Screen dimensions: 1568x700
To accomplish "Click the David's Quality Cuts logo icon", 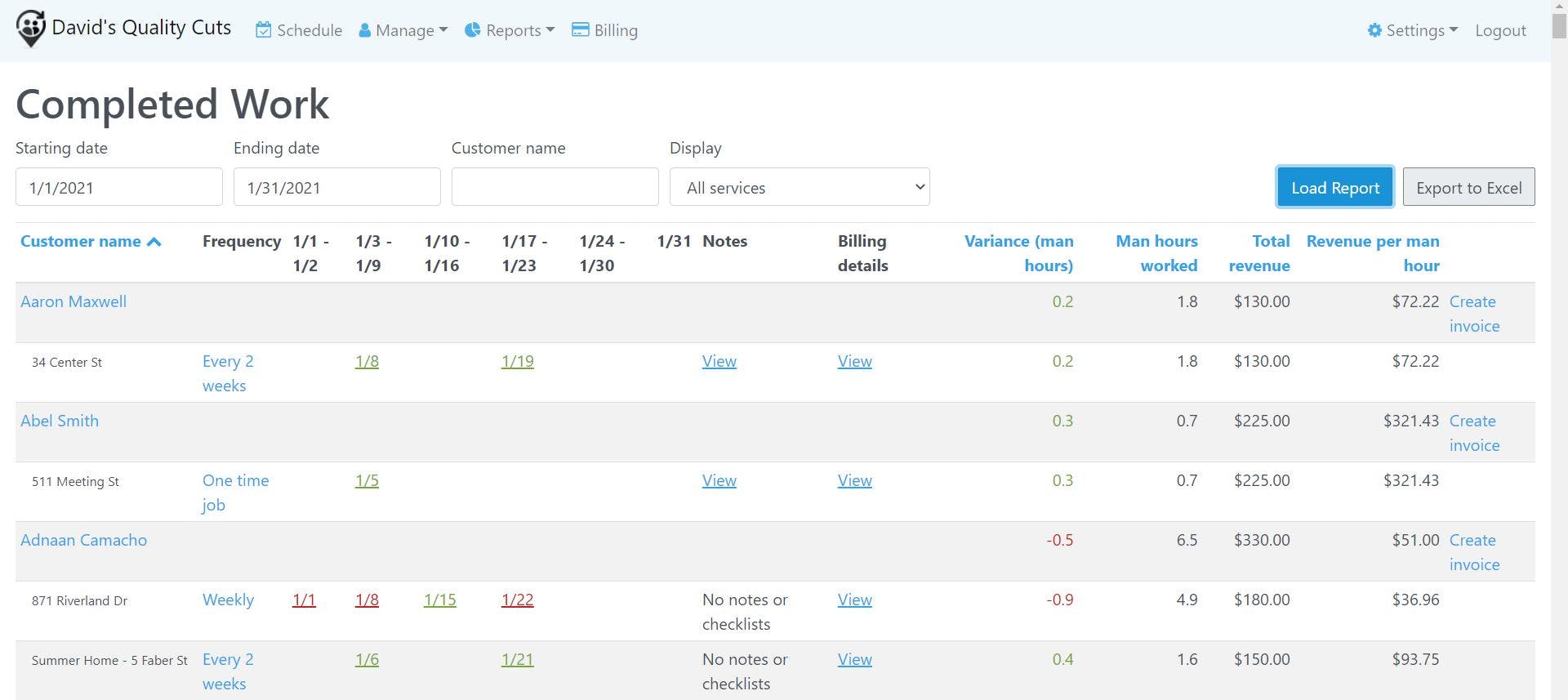I will (30, 29).
